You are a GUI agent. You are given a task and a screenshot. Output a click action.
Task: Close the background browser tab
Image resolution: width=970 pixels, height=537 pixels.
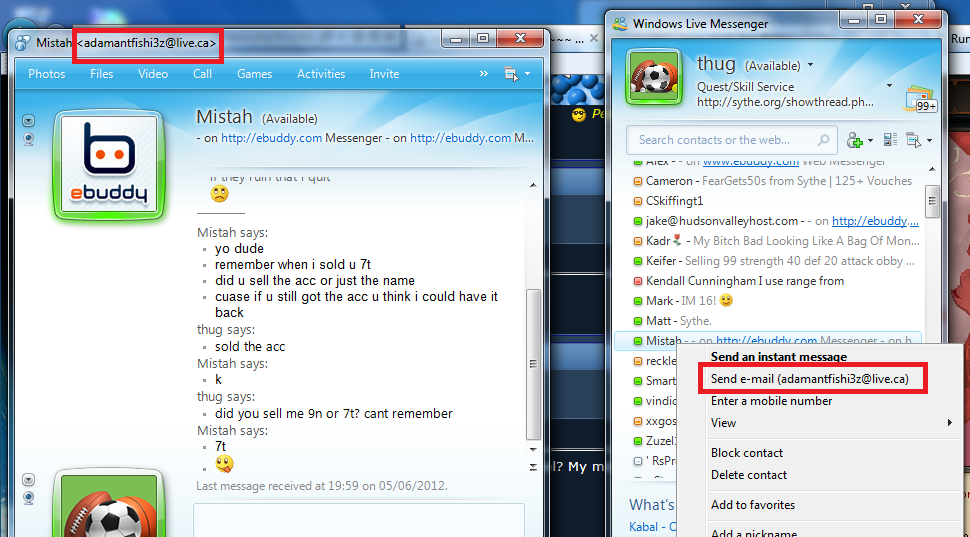tap(594, 38)
